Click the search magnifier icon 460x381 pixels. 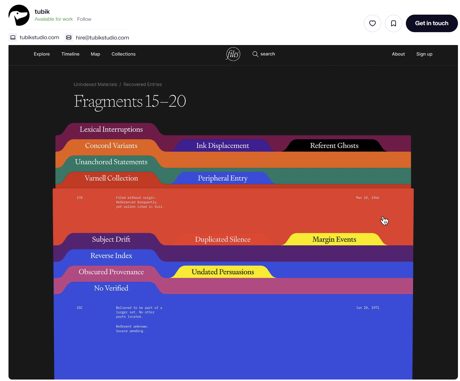(255, 54)
